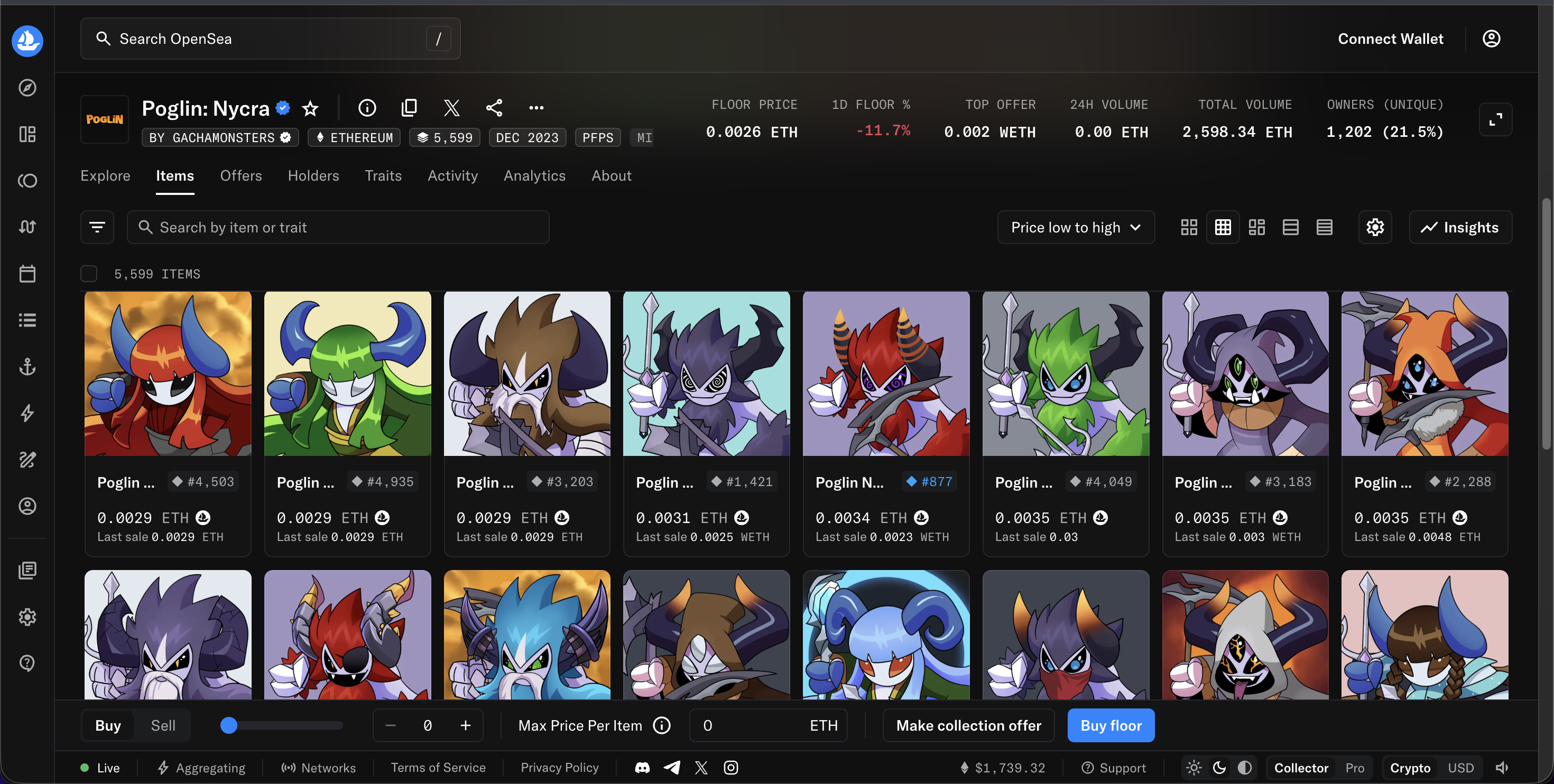Decrease the item quantity with the minus button
This screenshot has width=1554, height=784.
(390, 725)
